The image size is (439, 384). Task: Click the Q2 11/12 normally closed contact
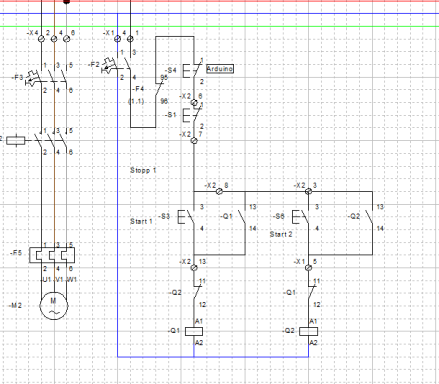point(197,292)
